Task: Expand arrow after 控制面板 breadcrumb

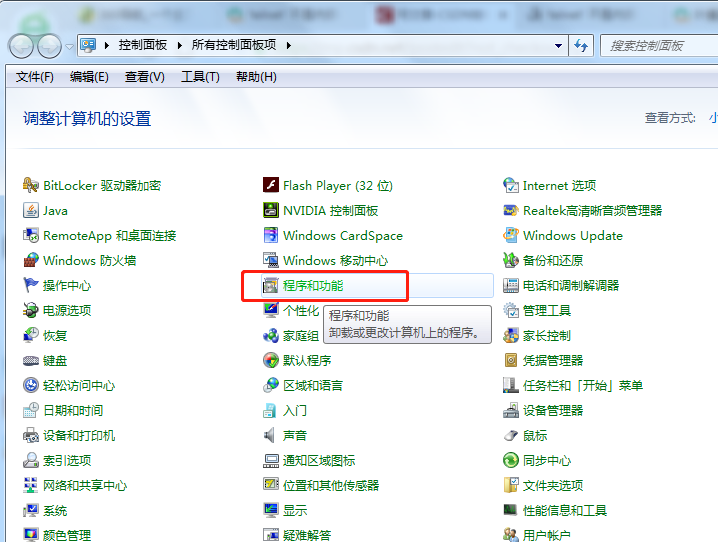Action: tap(180, 45)
